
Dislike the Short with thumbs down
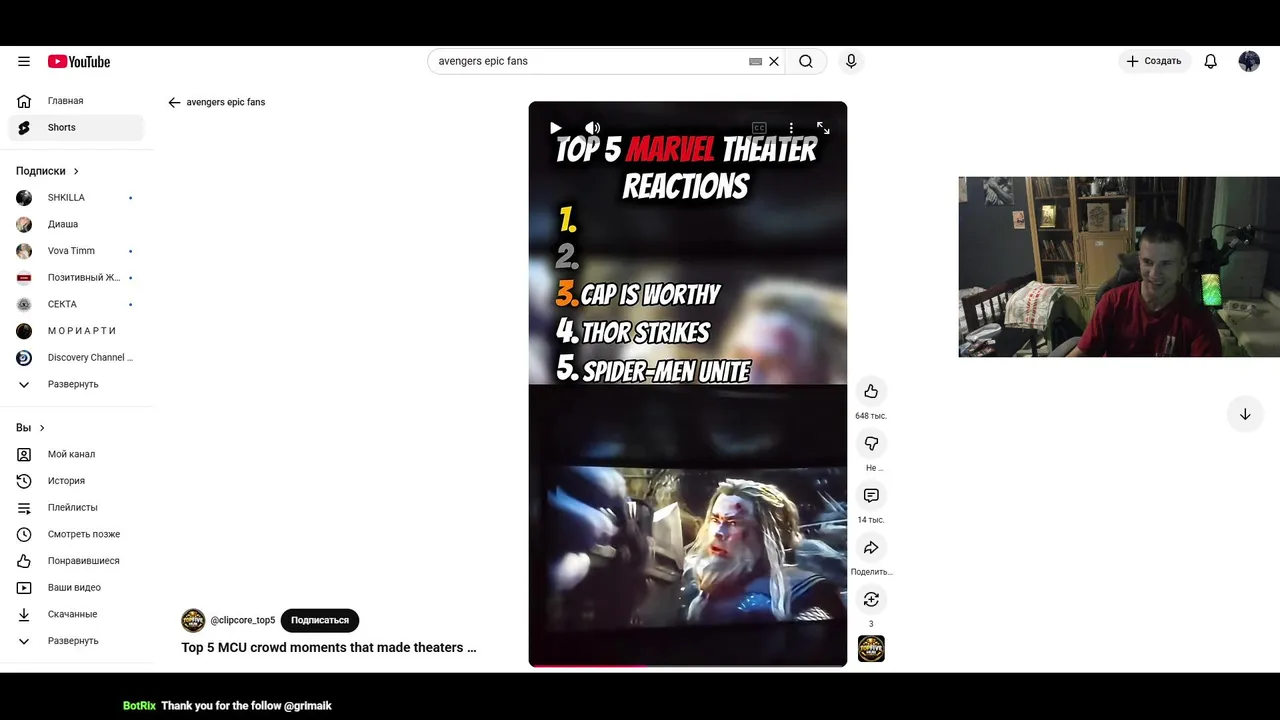coord(871,443)
